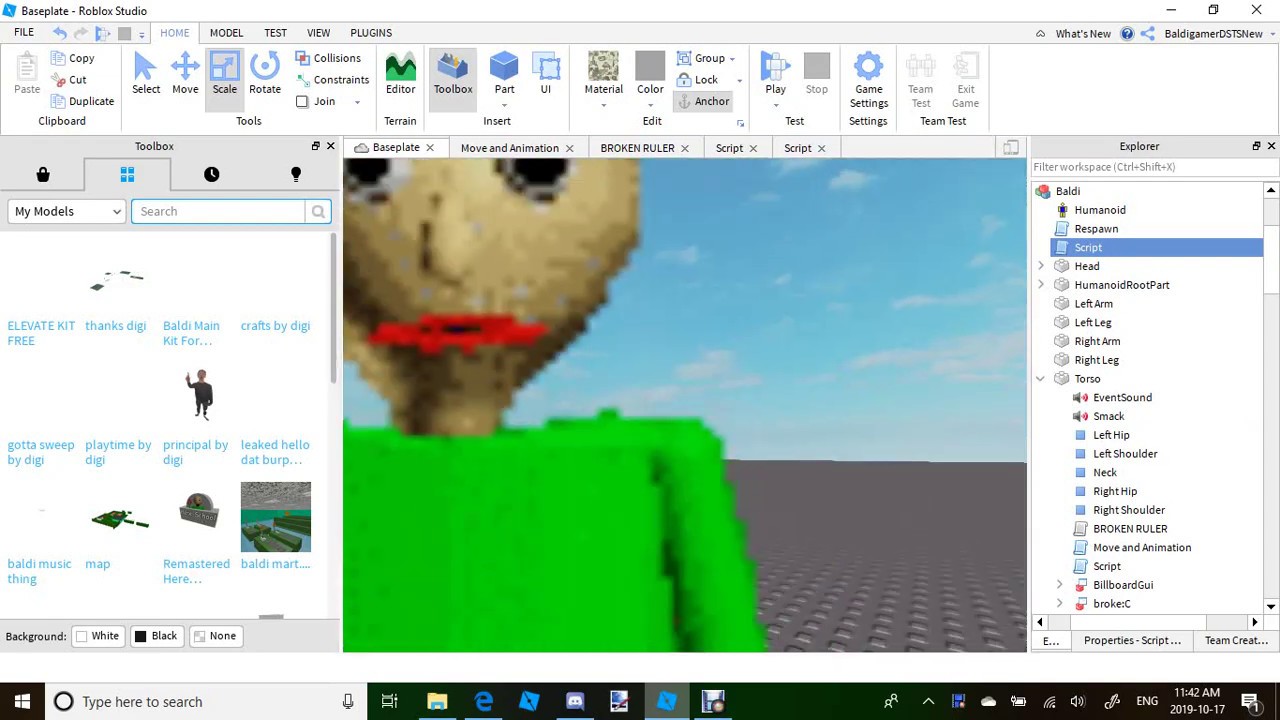Open the Lock dropdown arrow
Viewport: 1280px width, 720px height.
pos(739,81)
